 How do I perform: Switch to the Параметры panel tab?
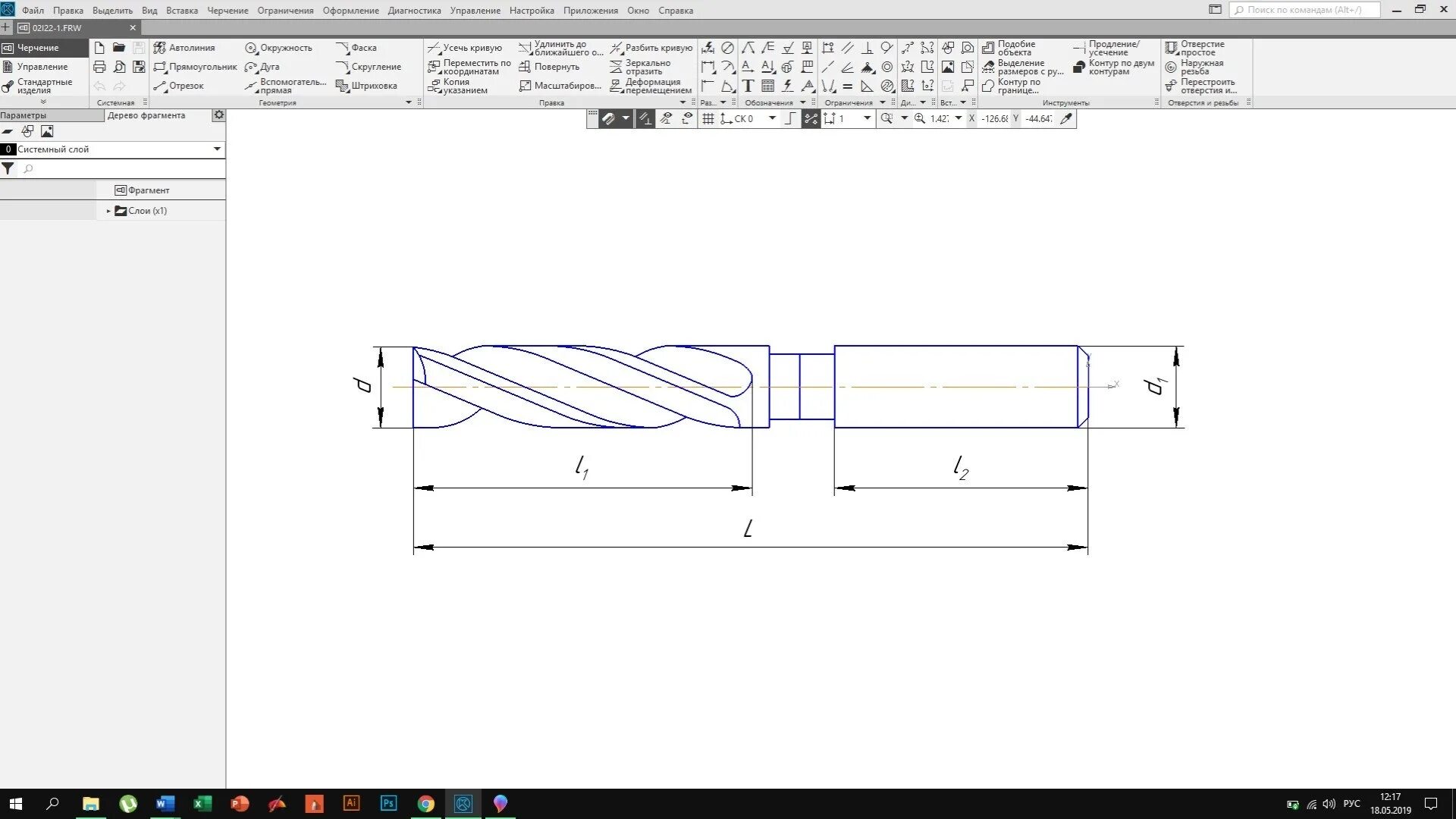pyautogui.click(x=52, y=115)
